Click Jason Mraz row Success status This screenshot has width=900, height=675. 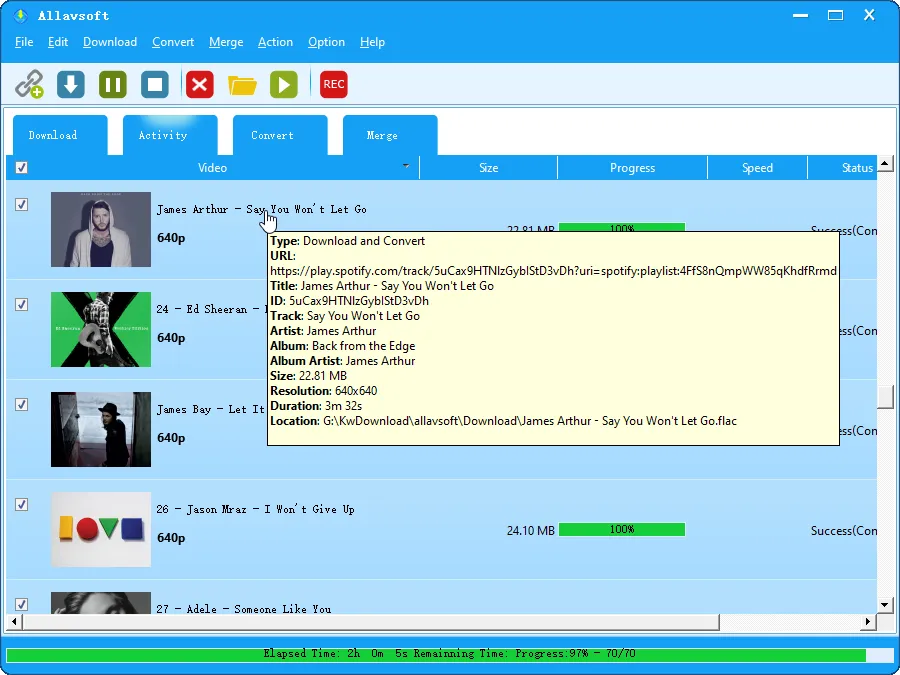844,530
